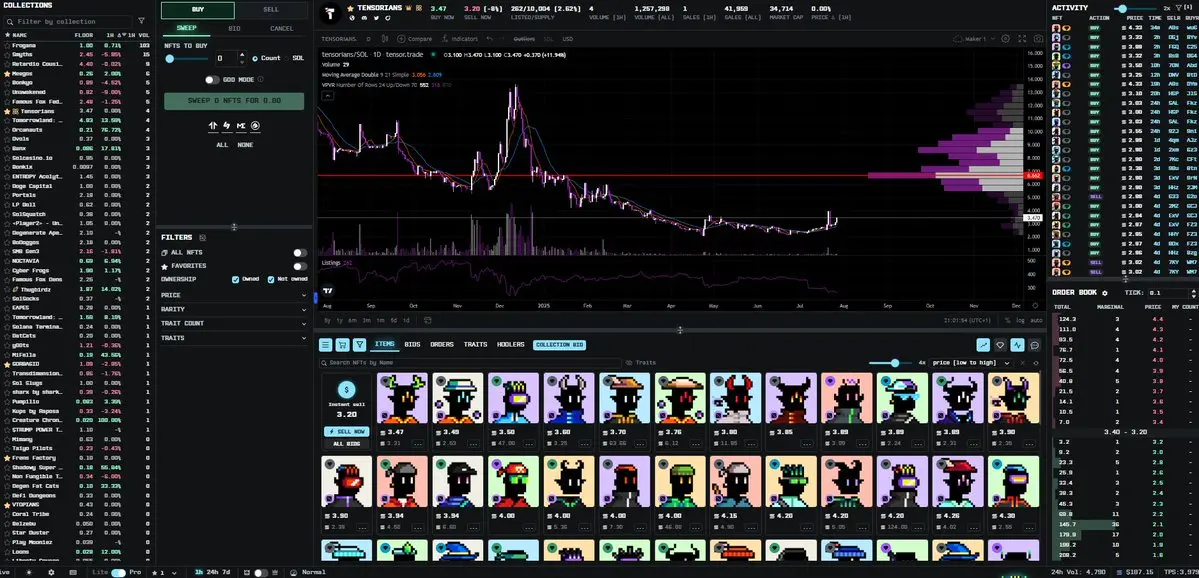The width and height of the screenshot is (1199, 578).
Task: Click the Order Book settings gear icon
Action: [1105, 293]
